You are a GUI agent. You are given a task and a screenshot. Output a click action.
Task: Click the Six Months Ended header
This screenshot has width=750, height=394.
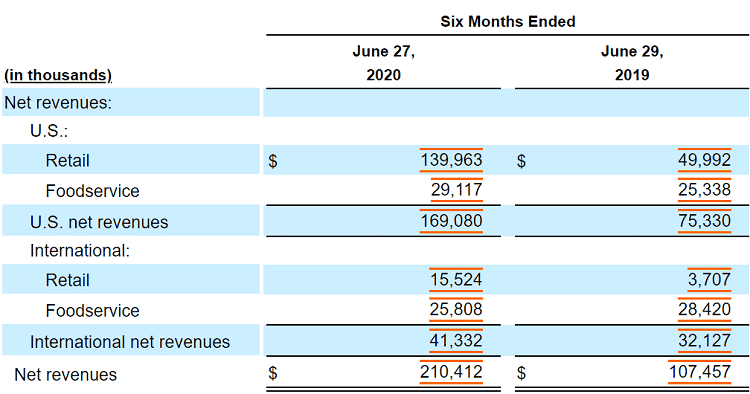click(507, 22)
